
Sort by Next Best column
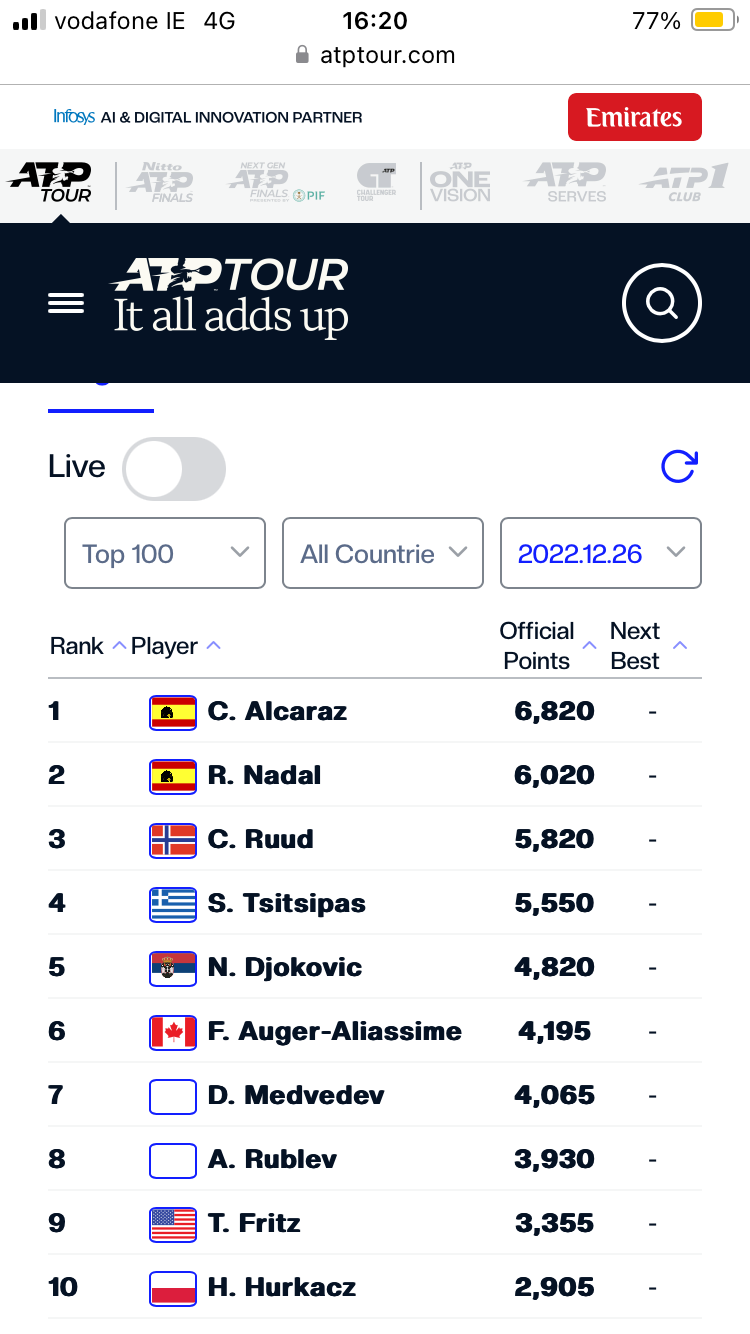[x=647, y=646]
